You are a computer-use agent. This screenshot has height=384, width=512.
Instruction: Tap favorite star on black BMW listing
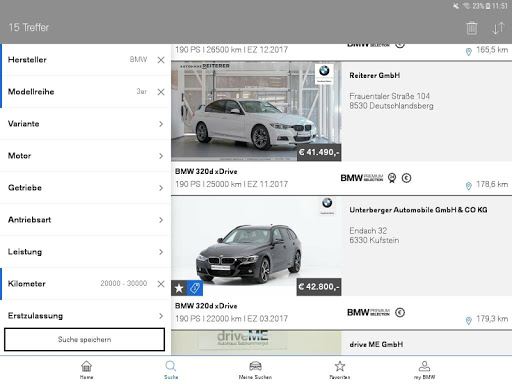coord(179,288)
